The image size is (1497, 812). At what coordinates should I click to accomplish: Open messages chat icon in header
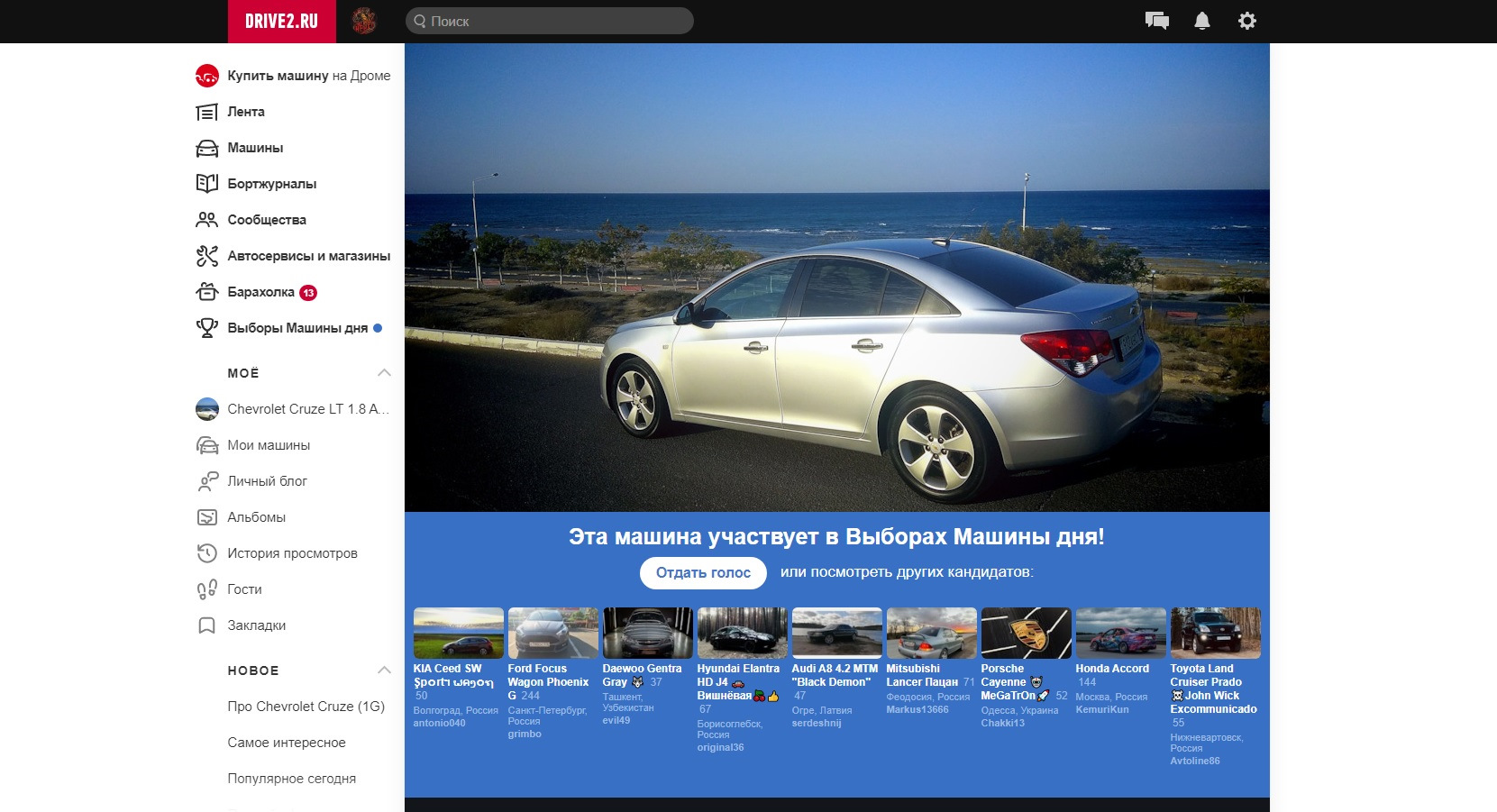click(x=1156, y=21)
